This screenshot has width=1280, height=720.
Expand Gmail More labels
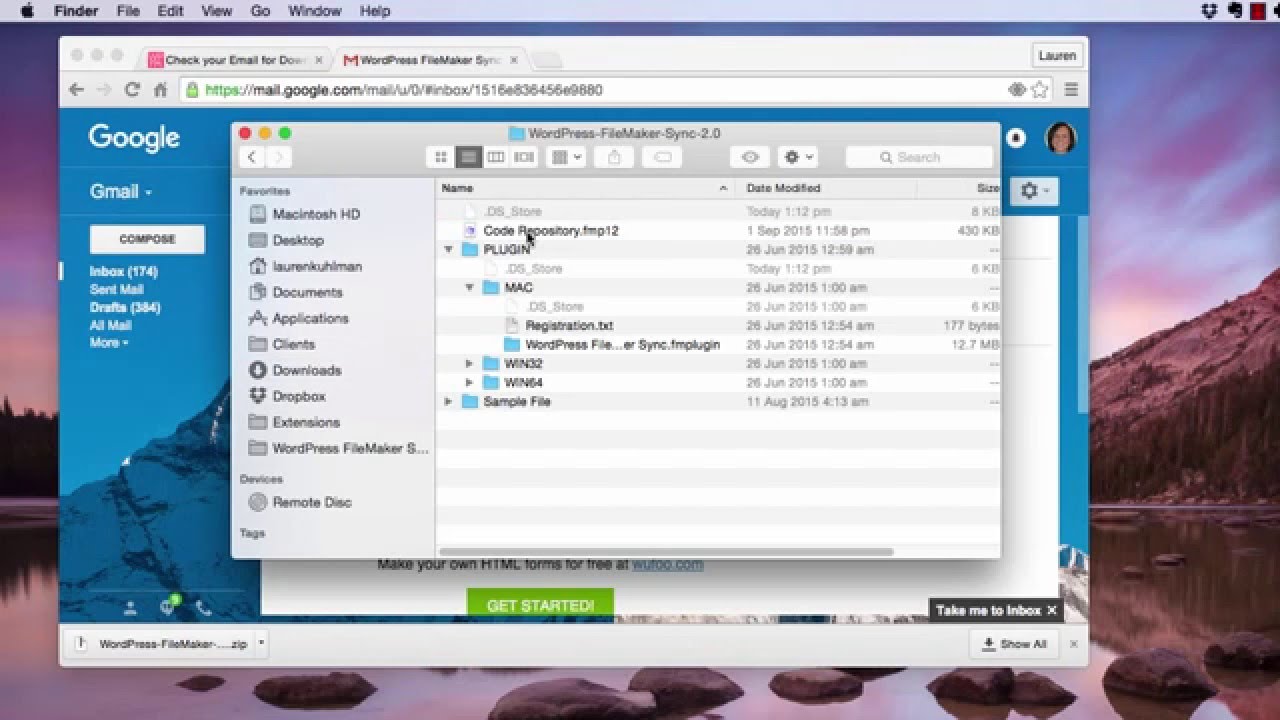pyautogui.click(x=109, y=342)
